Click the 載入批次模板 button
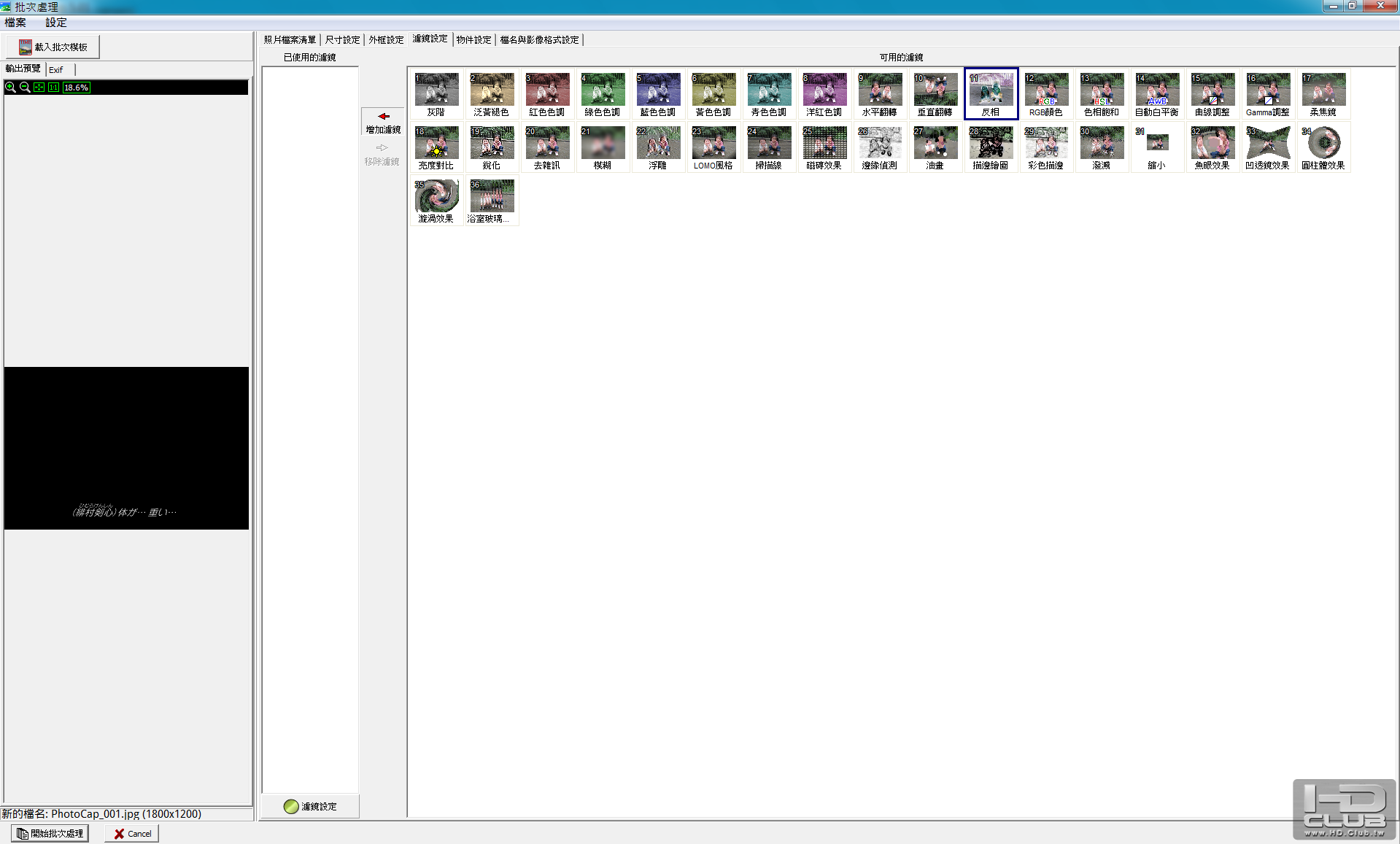The height and width of the screenshot is (844, 1400). 53,47
